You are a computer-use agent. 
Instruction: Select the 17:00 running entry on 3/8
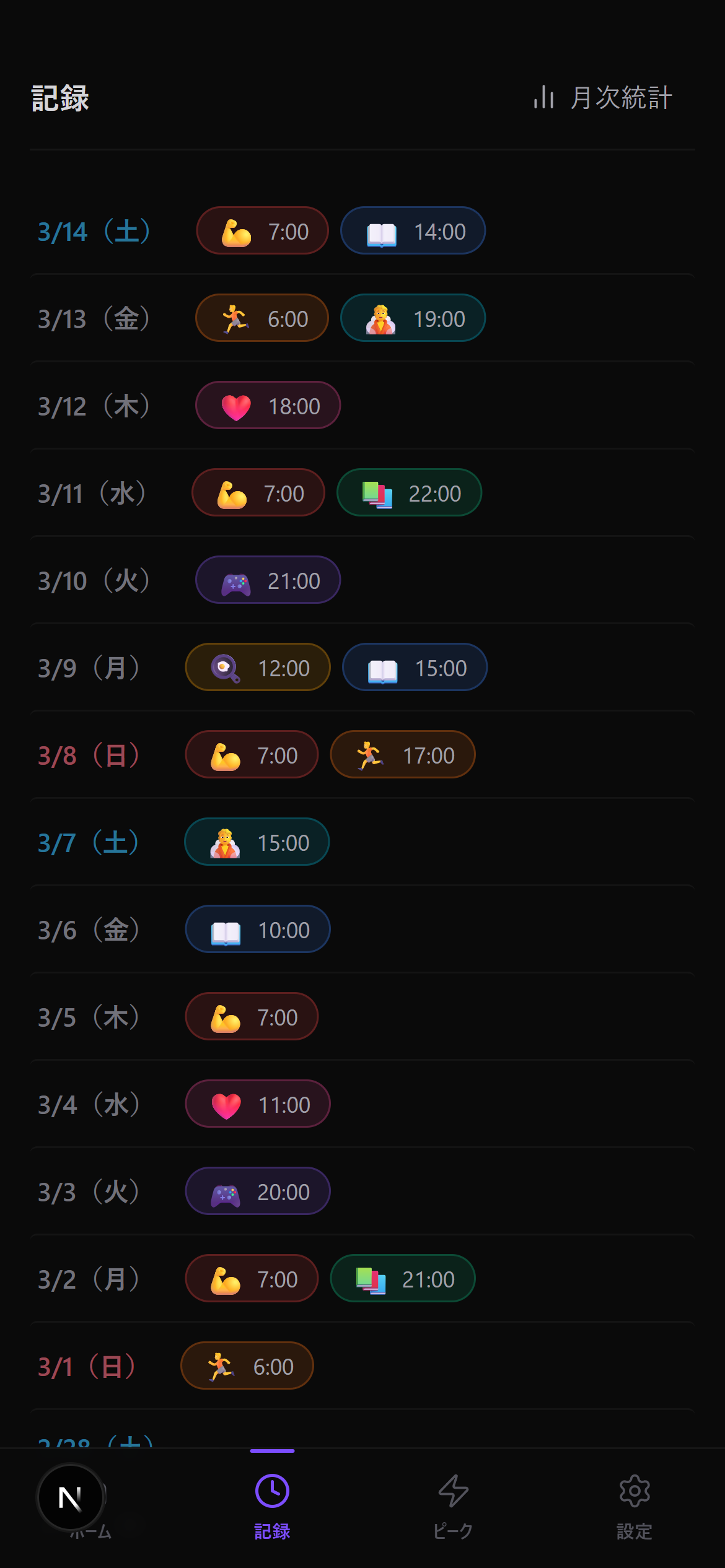point(403,755)
